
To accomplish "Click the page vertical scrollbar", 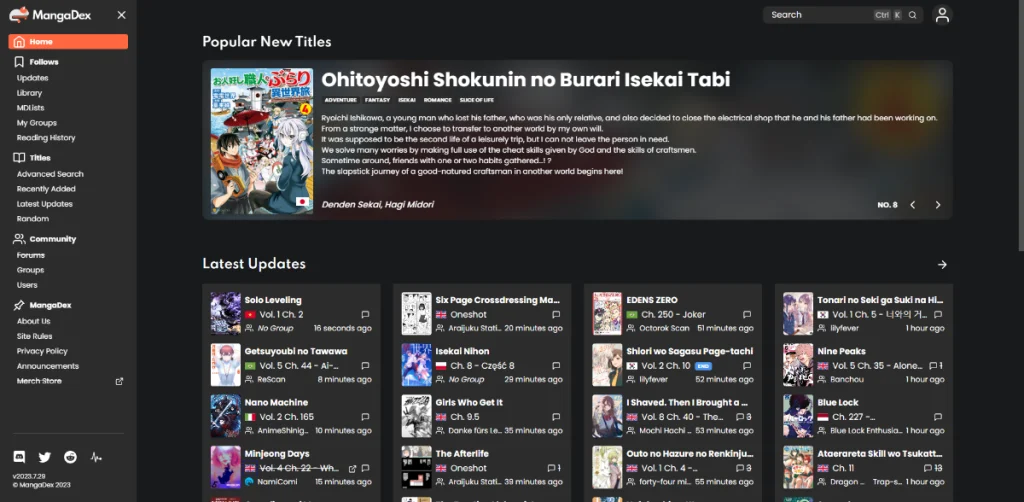I will [1020, 124].
